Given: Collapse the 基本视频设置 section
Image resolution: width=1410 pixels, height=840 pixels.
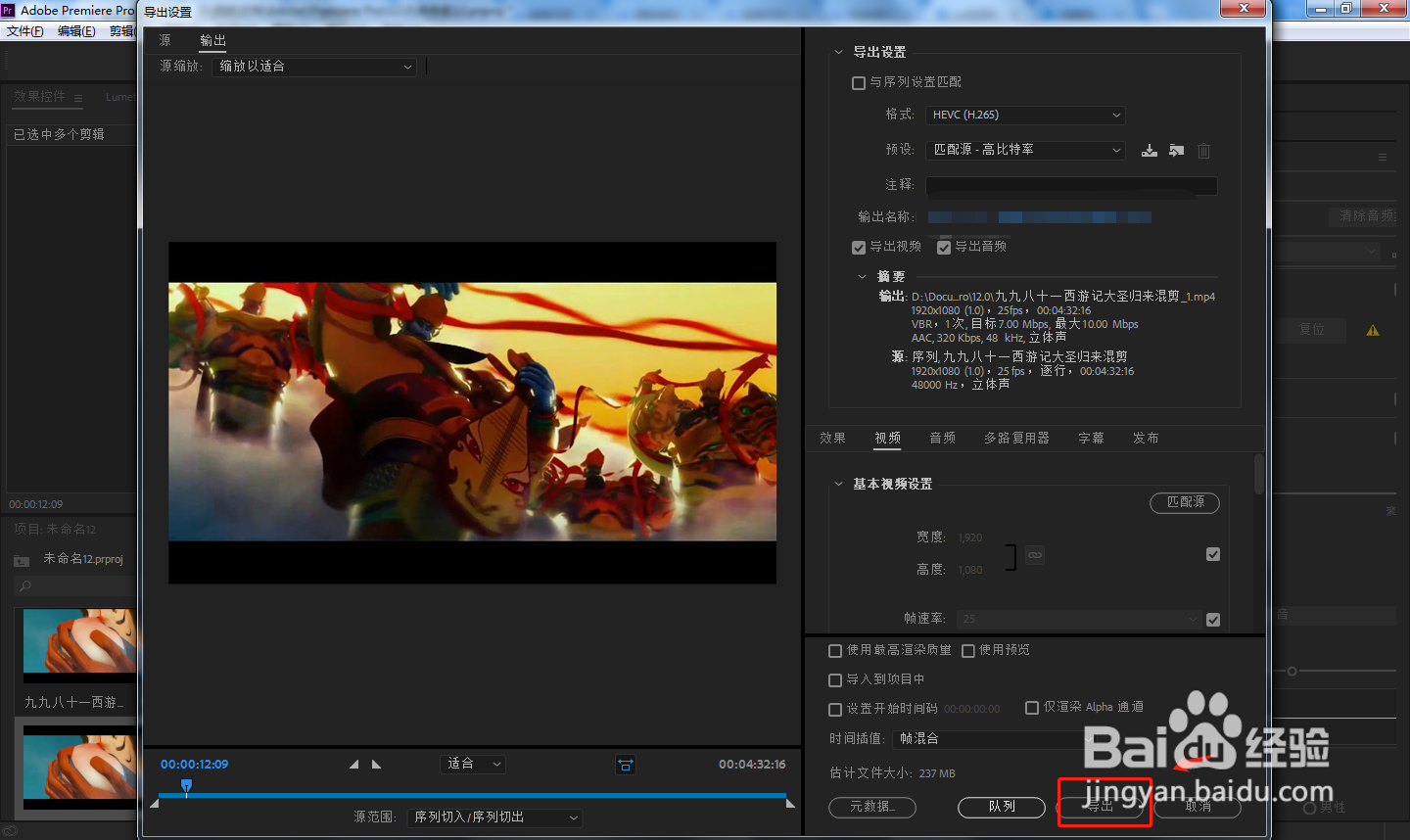Looking at the screenshot, I should (x=838, y=485).
